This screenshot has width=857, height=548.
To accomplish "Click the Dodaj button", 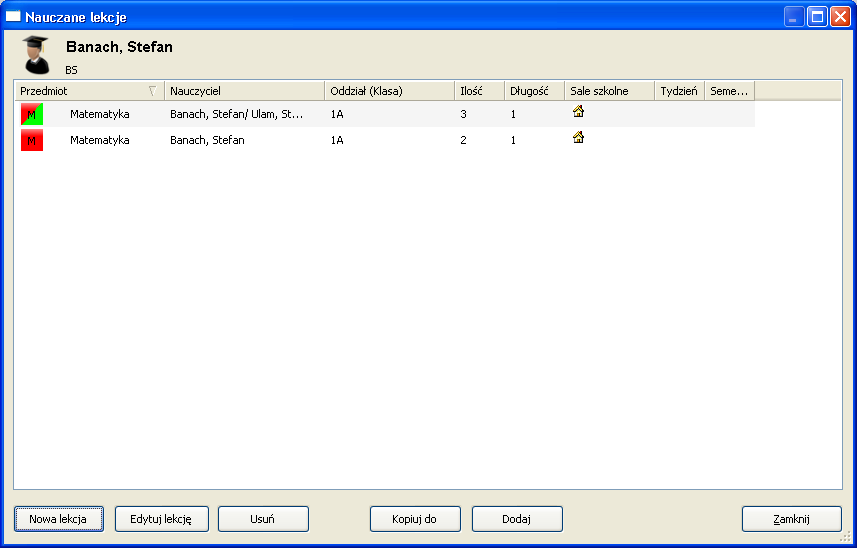I will [x=517, y=519].
